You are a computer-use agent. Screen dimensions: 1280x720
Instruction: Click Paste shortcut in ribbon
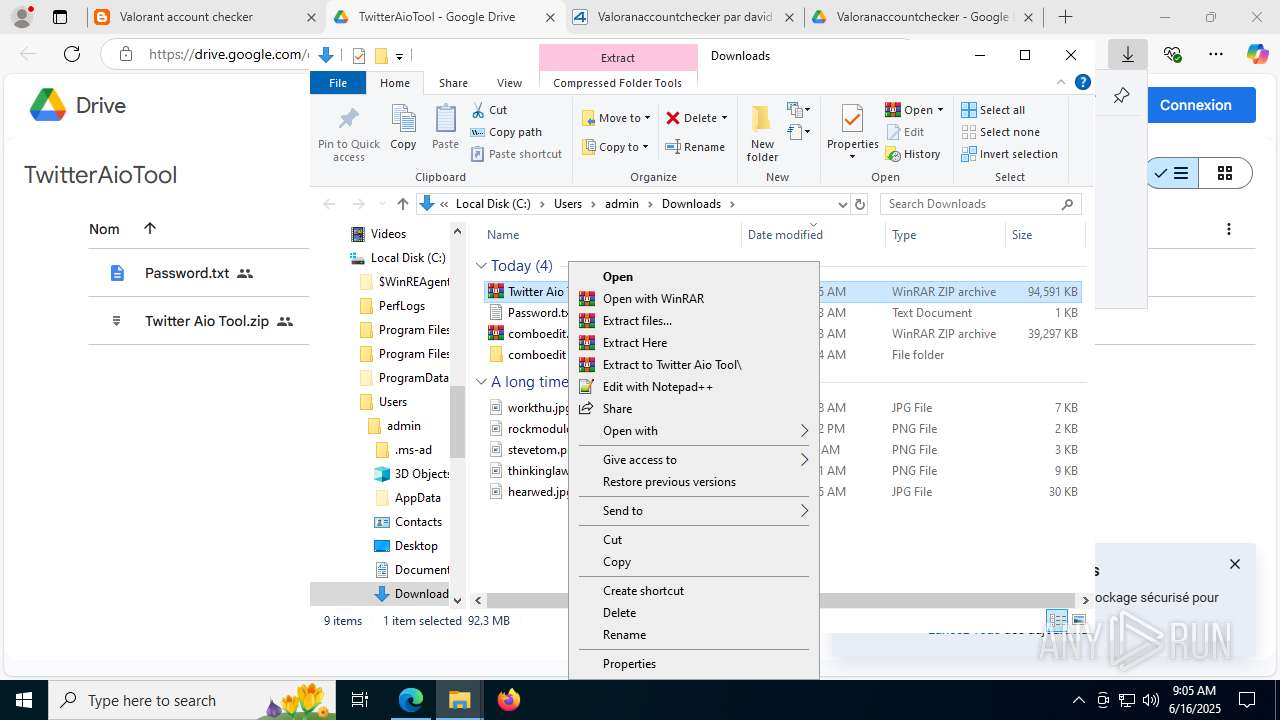coord(516,154)
